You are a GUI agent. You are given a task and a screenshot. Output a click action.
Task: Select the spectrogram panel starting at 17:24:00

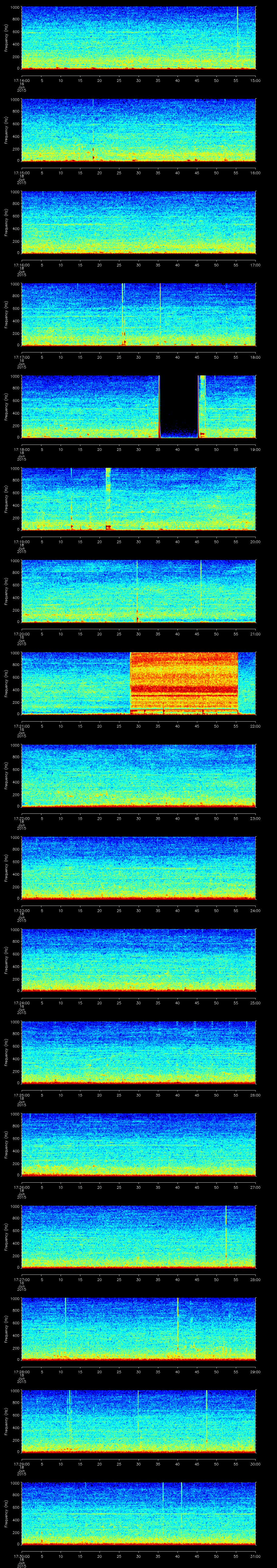point(139,960)
